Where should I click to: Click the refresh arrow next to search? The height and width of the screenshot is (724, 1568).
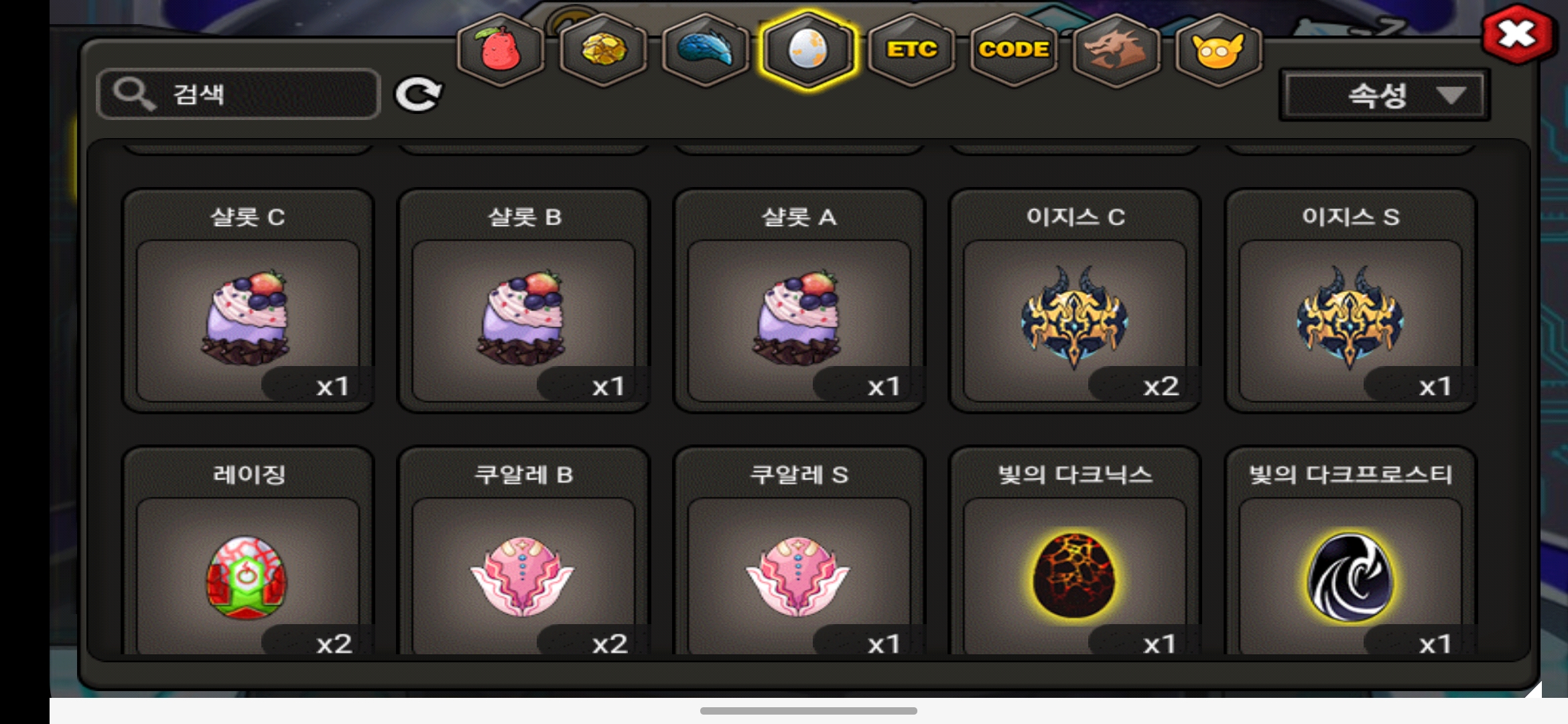click(x=419, y=94)
